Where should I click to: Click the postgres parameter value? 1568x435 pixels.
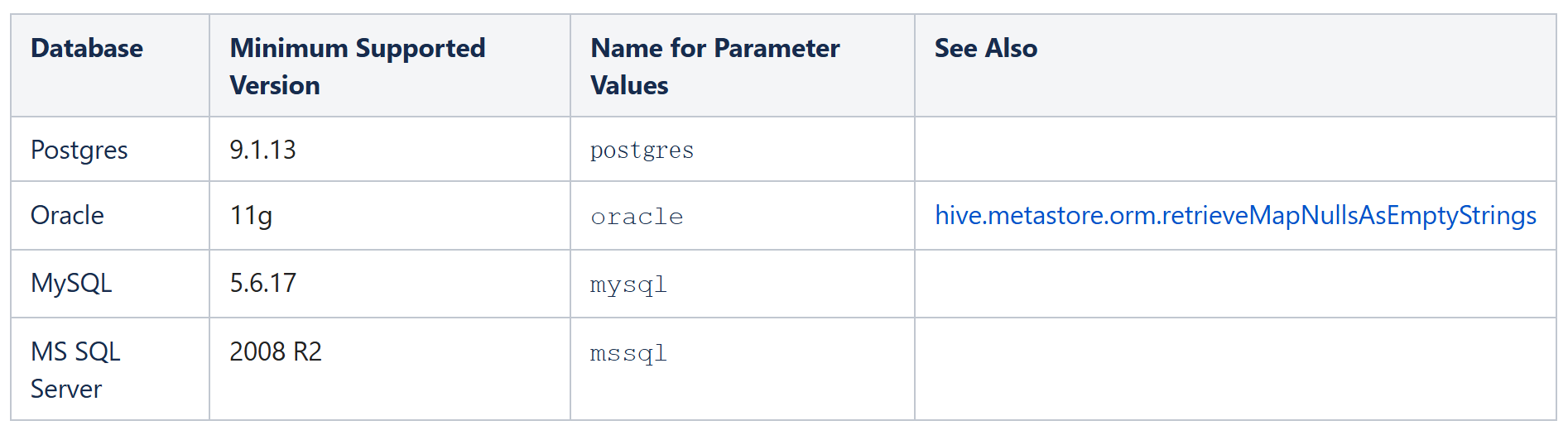coord(642,151)
